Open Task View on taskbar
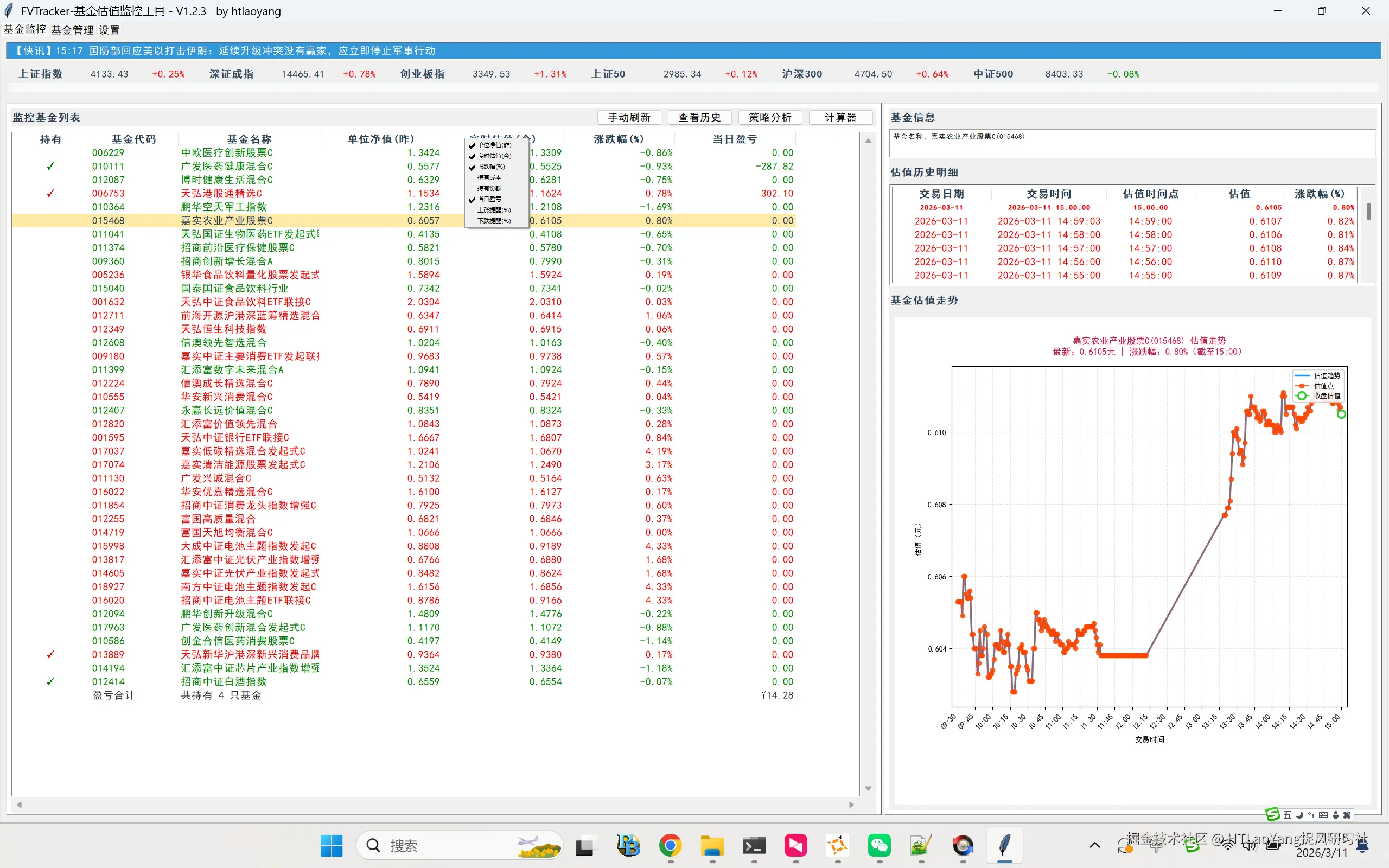The height and width of the screenshot is (868, 1389). coord(585,846)
